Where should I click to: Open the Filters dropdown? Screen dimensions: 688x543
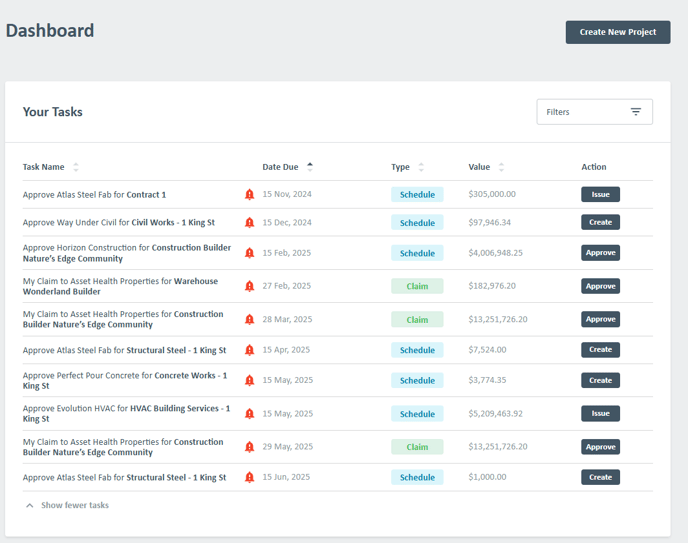tap(594, 112)
